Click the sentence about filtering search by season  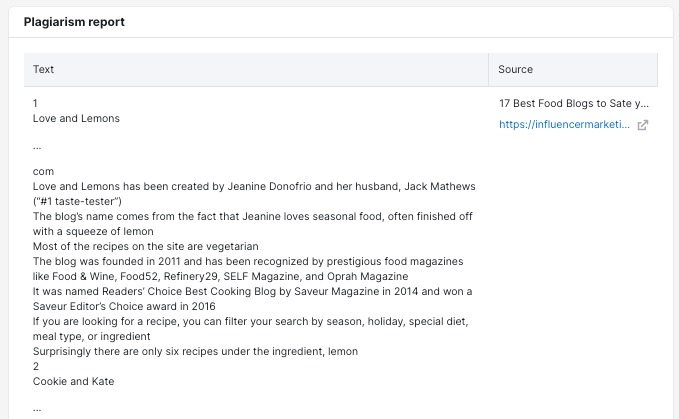coord(251,329)
